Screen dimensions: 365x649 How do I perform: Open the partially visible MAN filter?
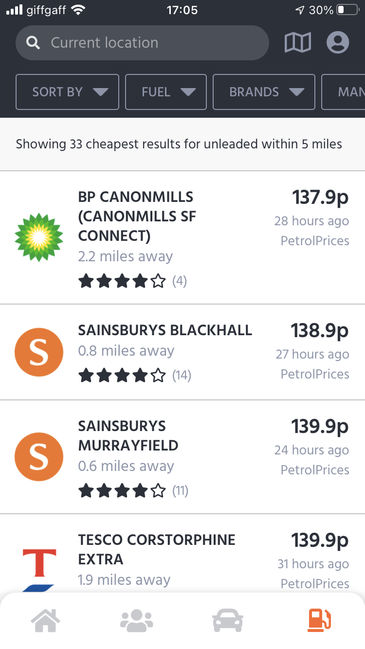pyautogui.click(x=343, y=92)
